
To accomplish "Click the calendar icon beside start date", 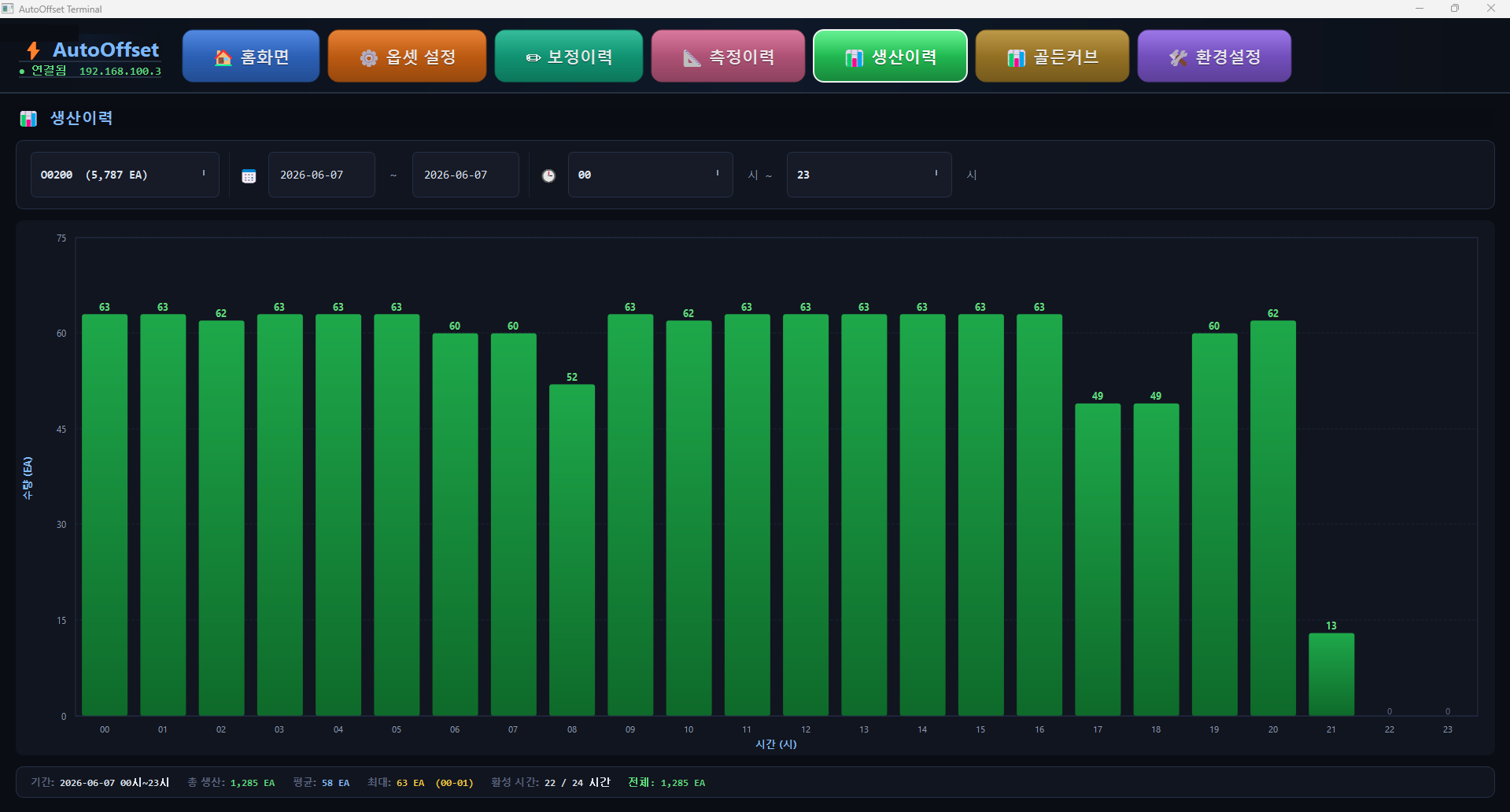I will click(249, 175).
